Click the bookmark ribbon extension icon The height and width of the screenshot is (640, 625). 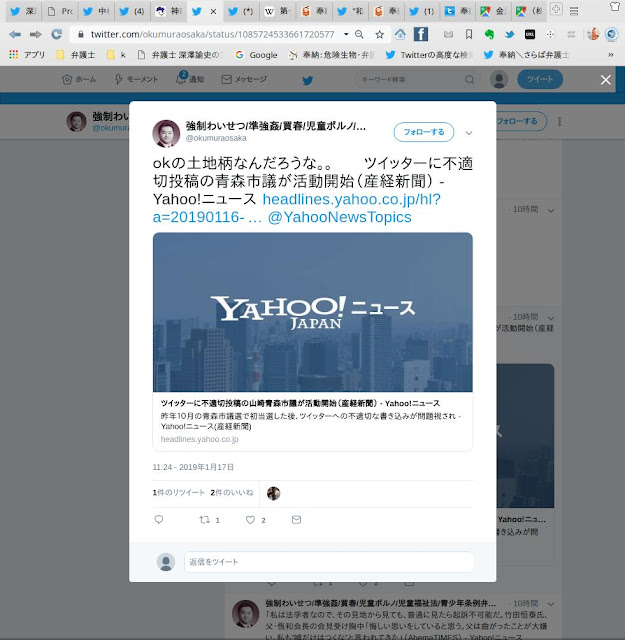[469, 35]
